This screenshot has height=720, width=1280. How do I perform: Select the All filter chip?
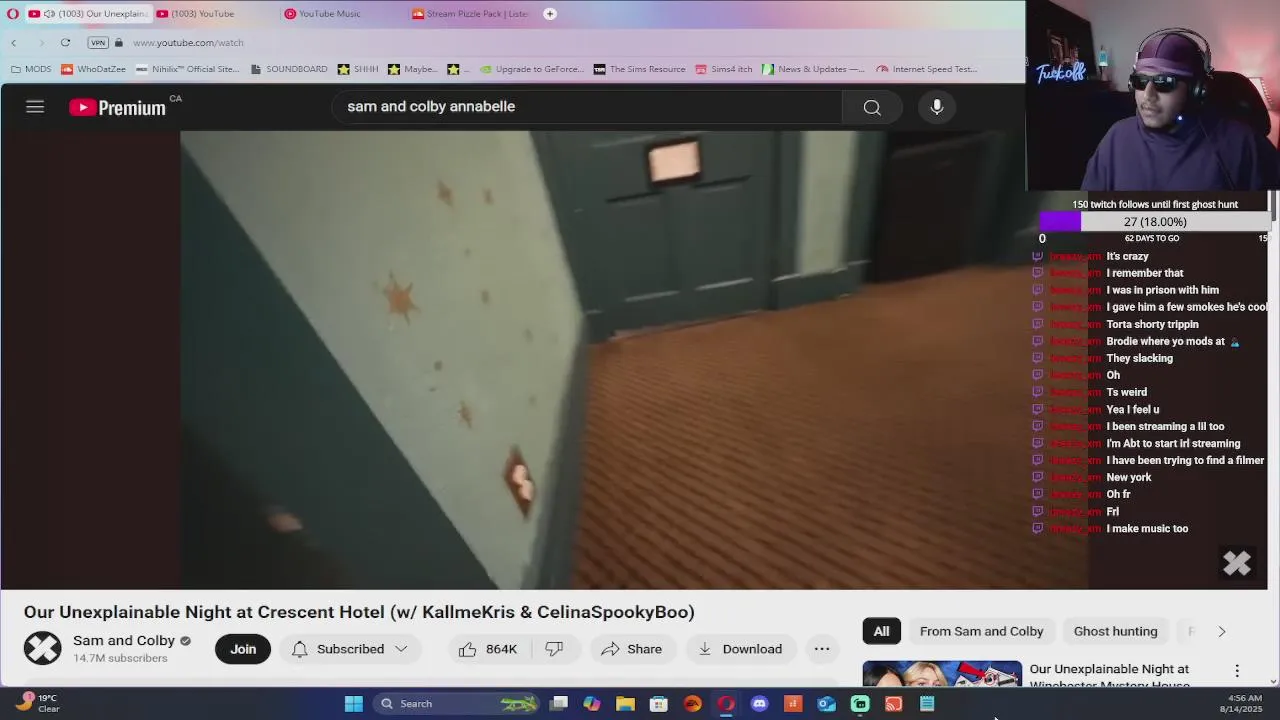pyautogui.click(x=881, y=631)
